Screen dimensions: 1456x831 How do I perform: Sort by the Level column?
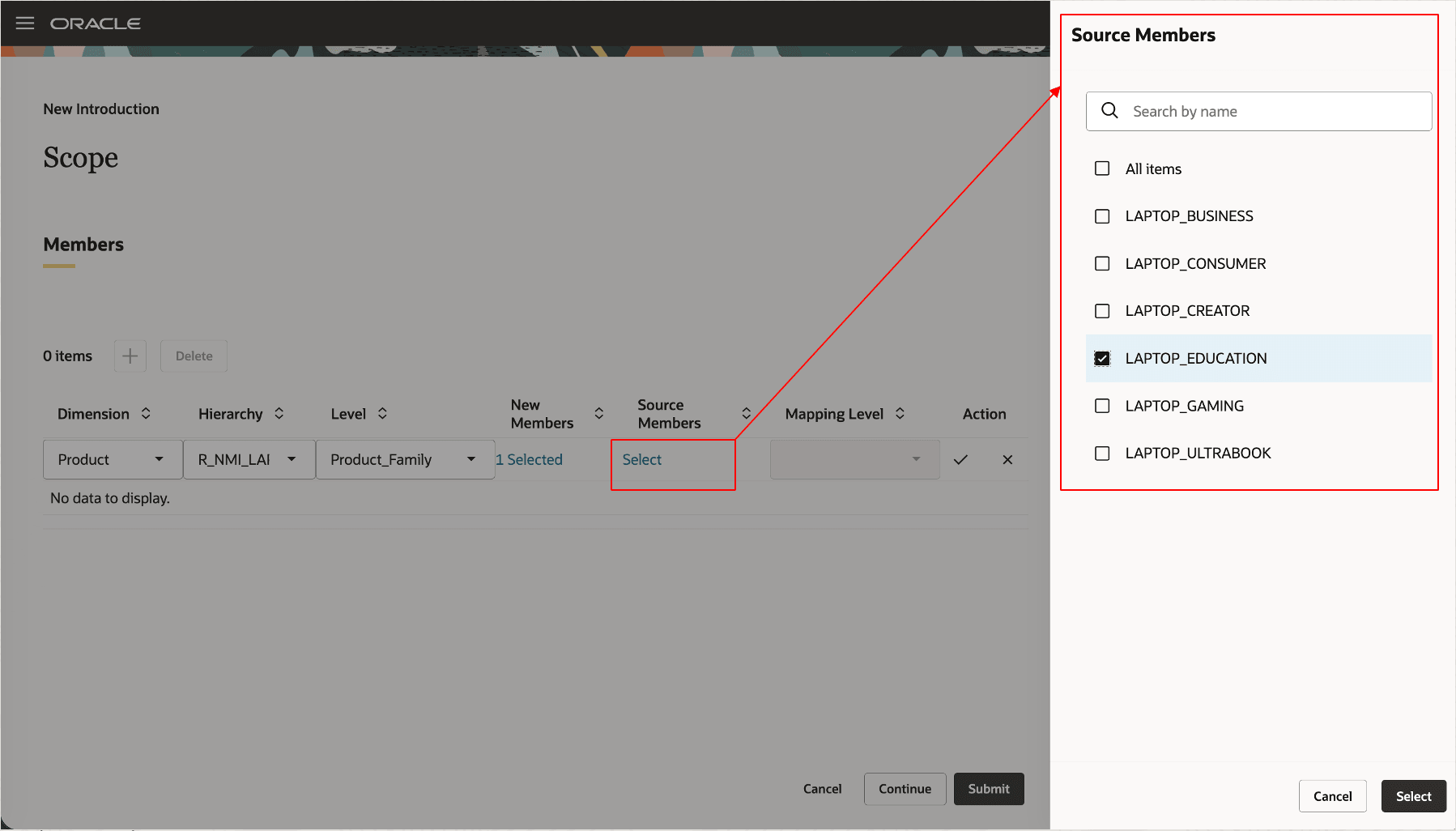pyautogui.click(x=382, y=413)
